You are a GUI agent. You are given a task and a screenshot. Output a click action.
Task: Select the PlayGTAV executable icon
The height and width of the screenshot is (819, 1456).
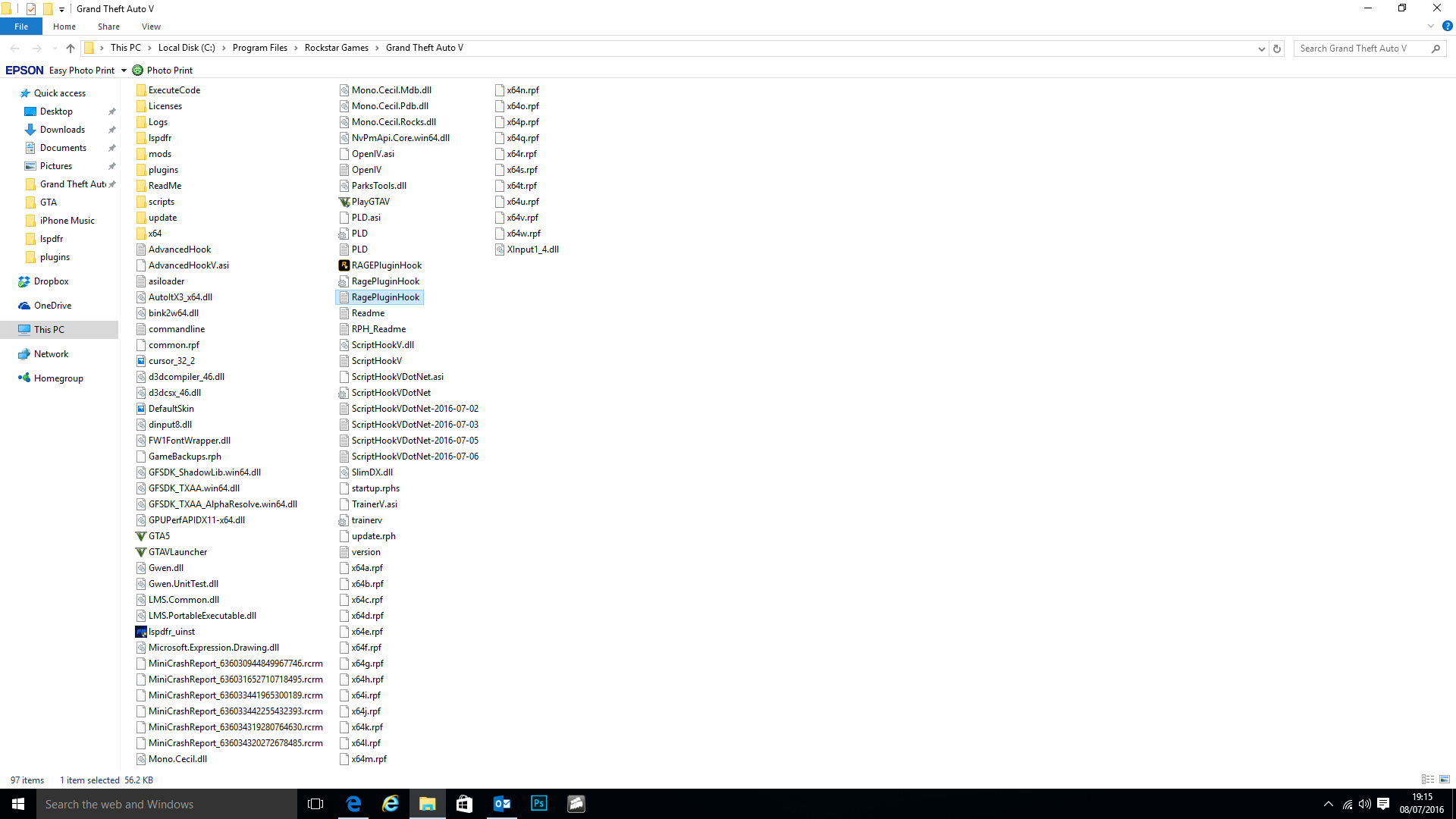tap(344, 202)
